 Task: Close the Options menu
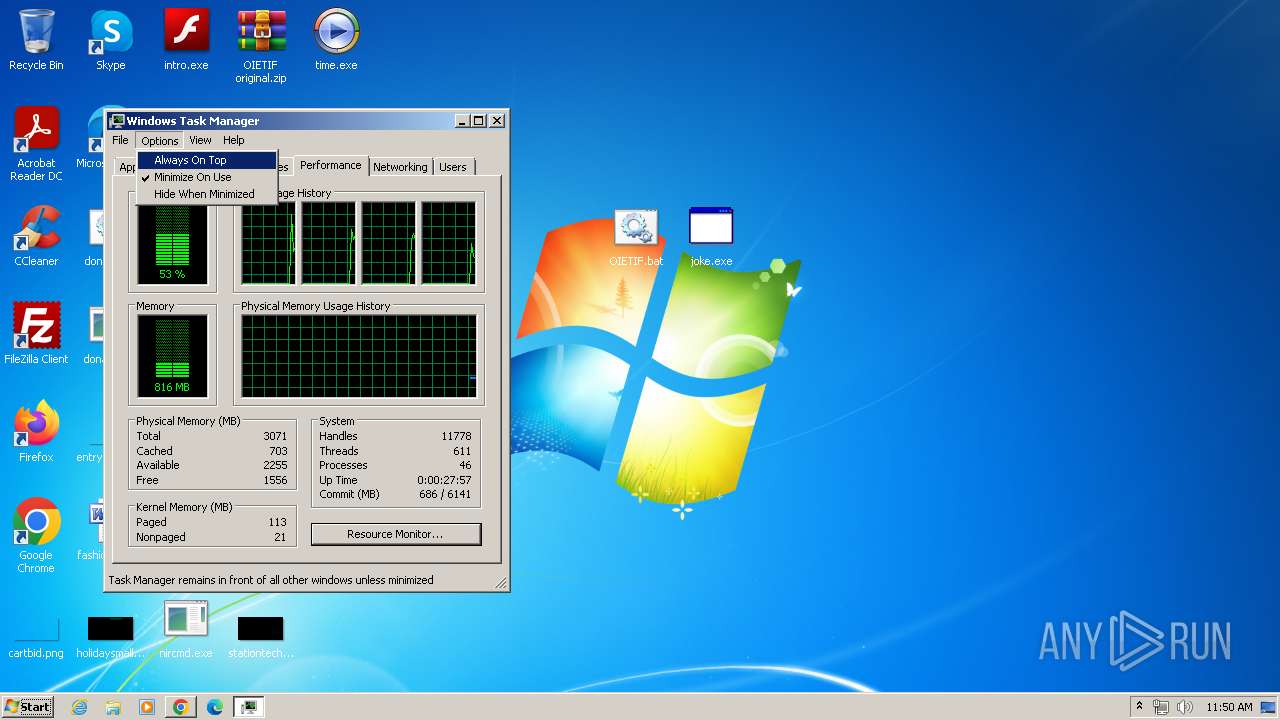click(x=160, y=141)
